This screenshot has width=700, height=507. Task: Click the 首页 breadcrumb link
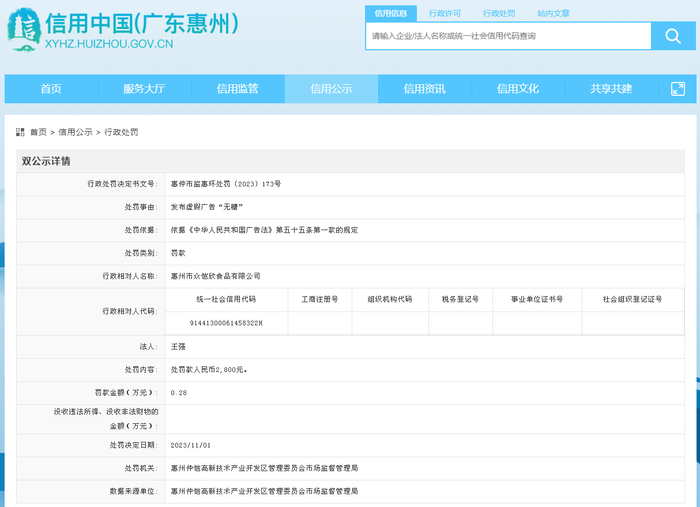38,132
